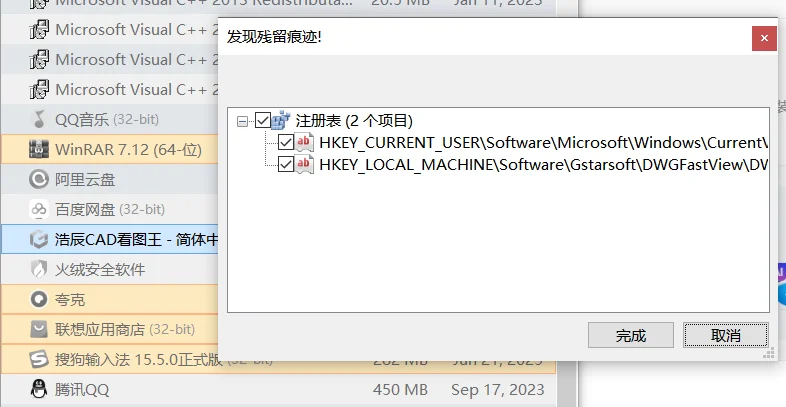Click the 联想应用商店 icon

pos(39,329)
